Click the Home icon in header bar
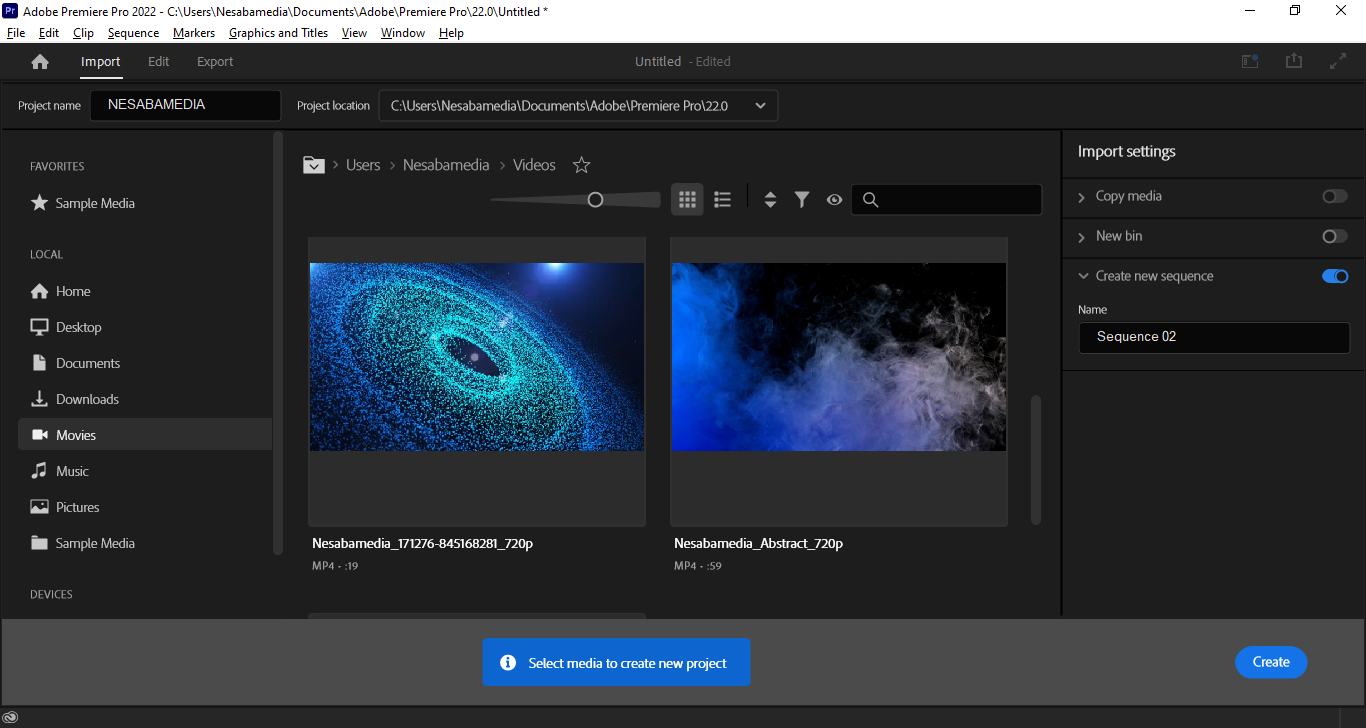The height and width of the screenshot is (728, 1366). click(x=40, y=62)
